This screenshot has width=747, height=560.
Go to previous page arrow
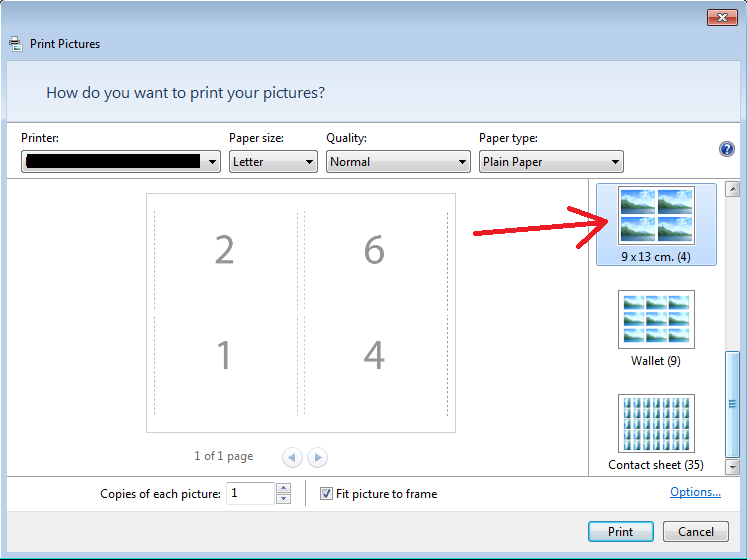coord(292,458)
